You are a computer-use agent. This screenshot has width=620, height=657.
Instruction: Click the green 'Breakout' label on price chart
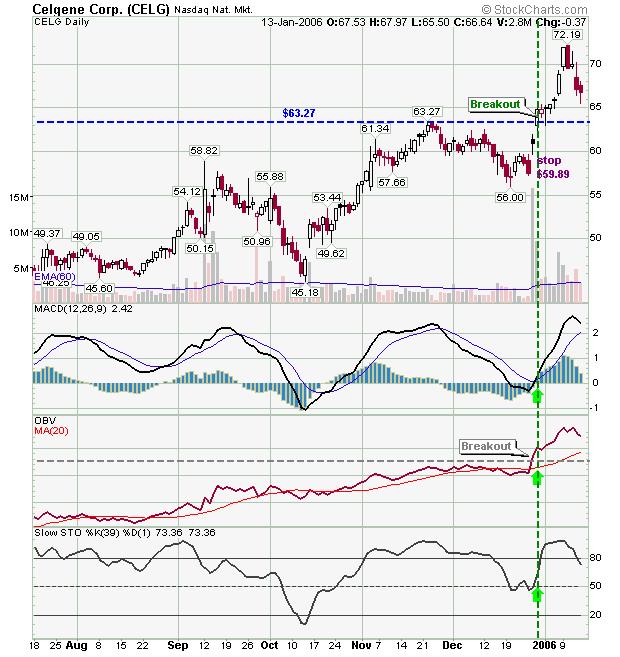coord(495,104)
